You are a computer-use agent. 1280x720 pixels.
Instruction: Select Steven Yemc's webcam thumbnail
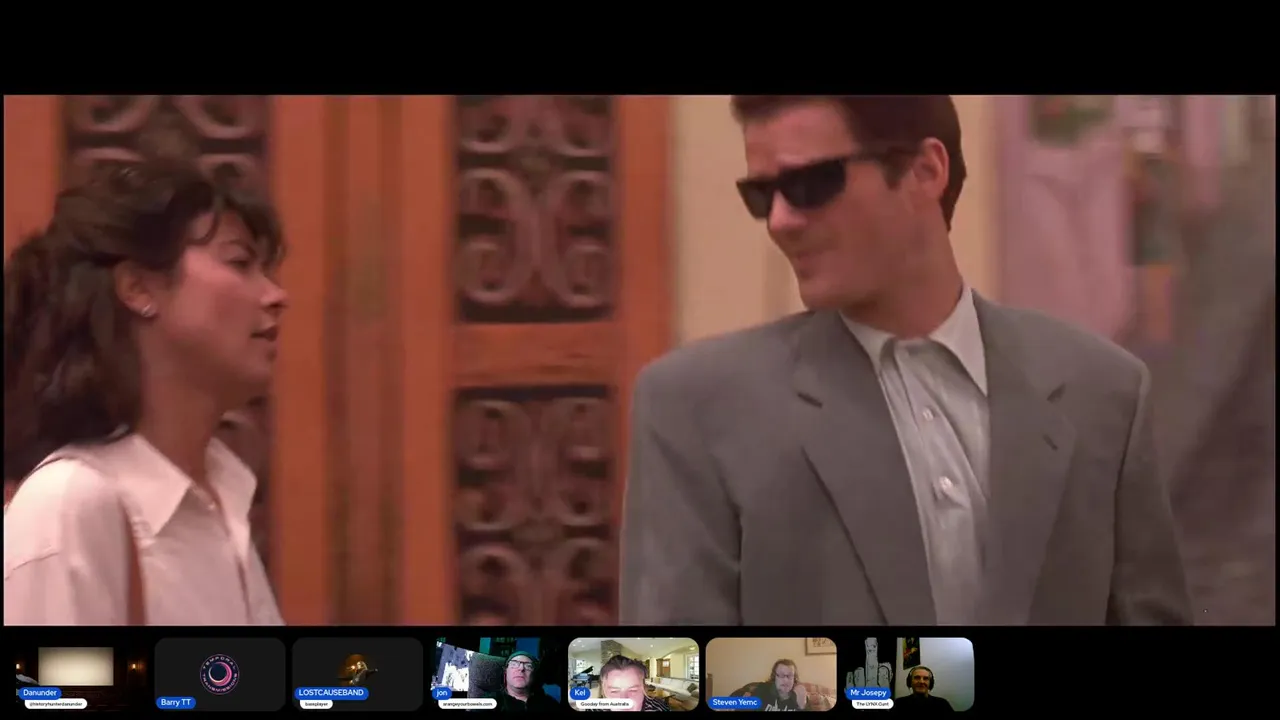pos(771,674)
